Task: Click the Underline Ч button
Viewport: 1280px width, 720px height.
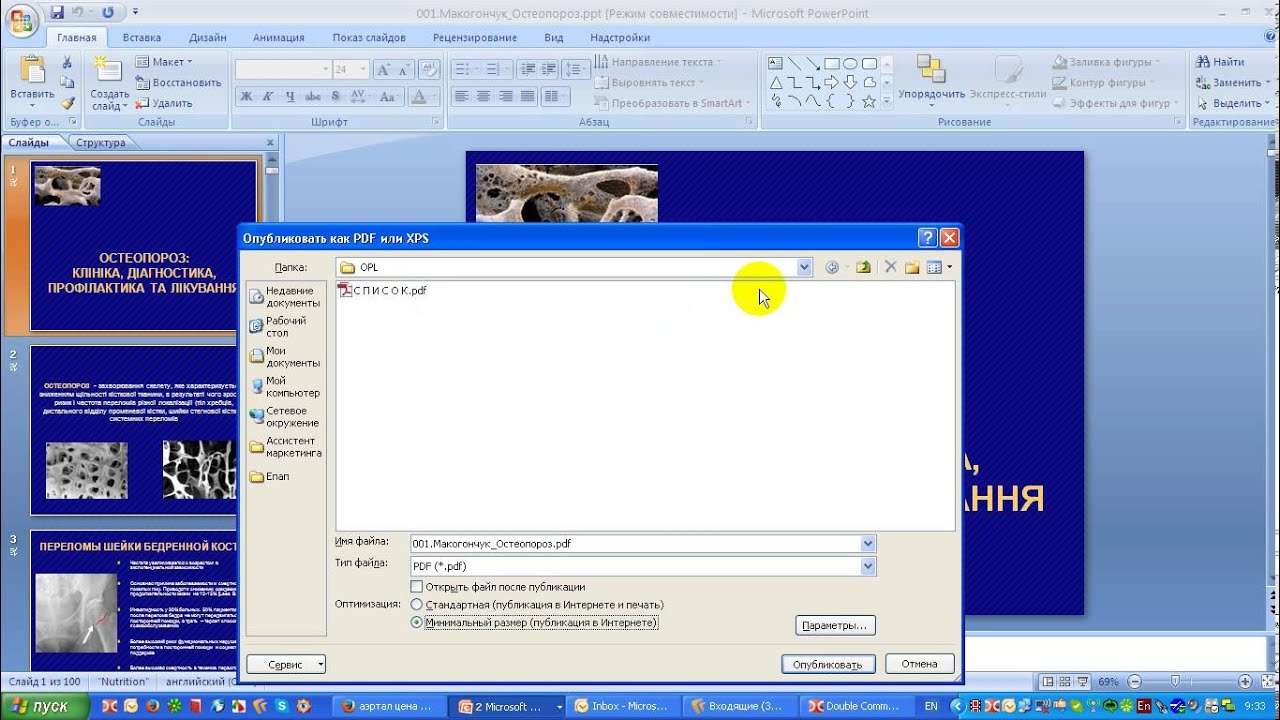Action: tap(290, 96)
